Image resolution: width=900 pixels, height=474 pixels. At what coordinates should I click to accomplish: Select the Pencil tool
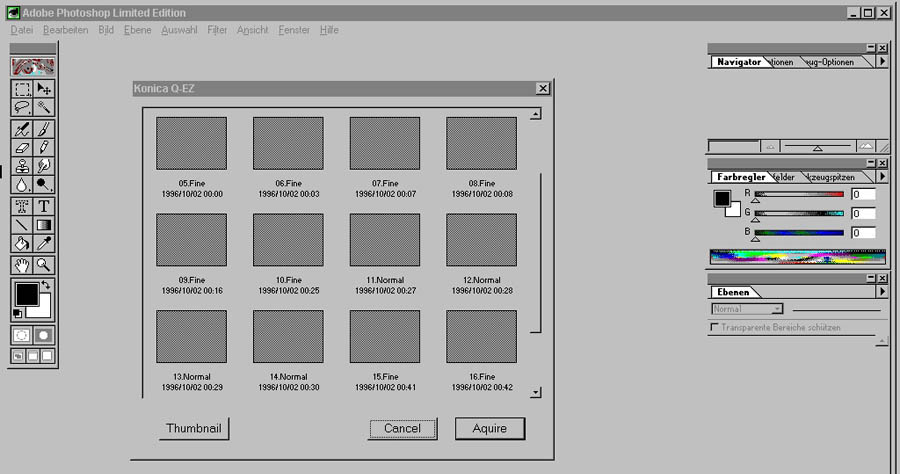44,147
